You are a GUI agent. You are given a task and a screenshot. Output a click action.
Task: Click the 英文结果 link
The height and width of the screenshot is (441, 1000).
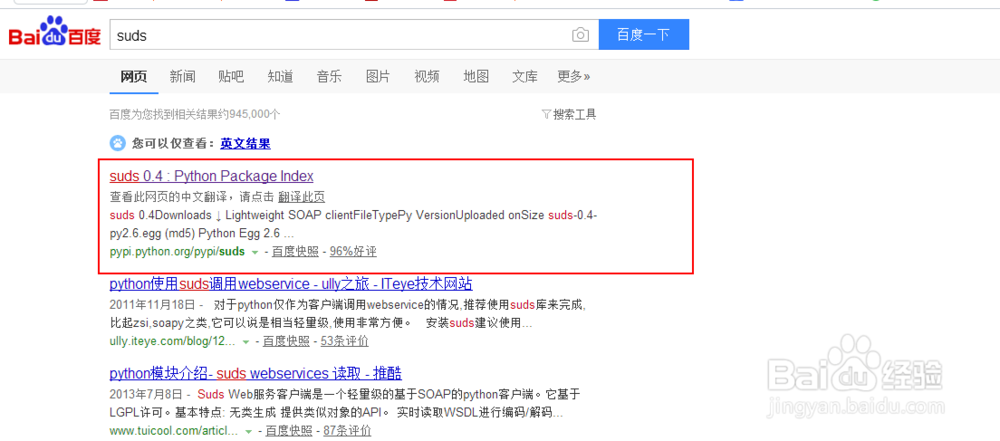click(246, 144)
